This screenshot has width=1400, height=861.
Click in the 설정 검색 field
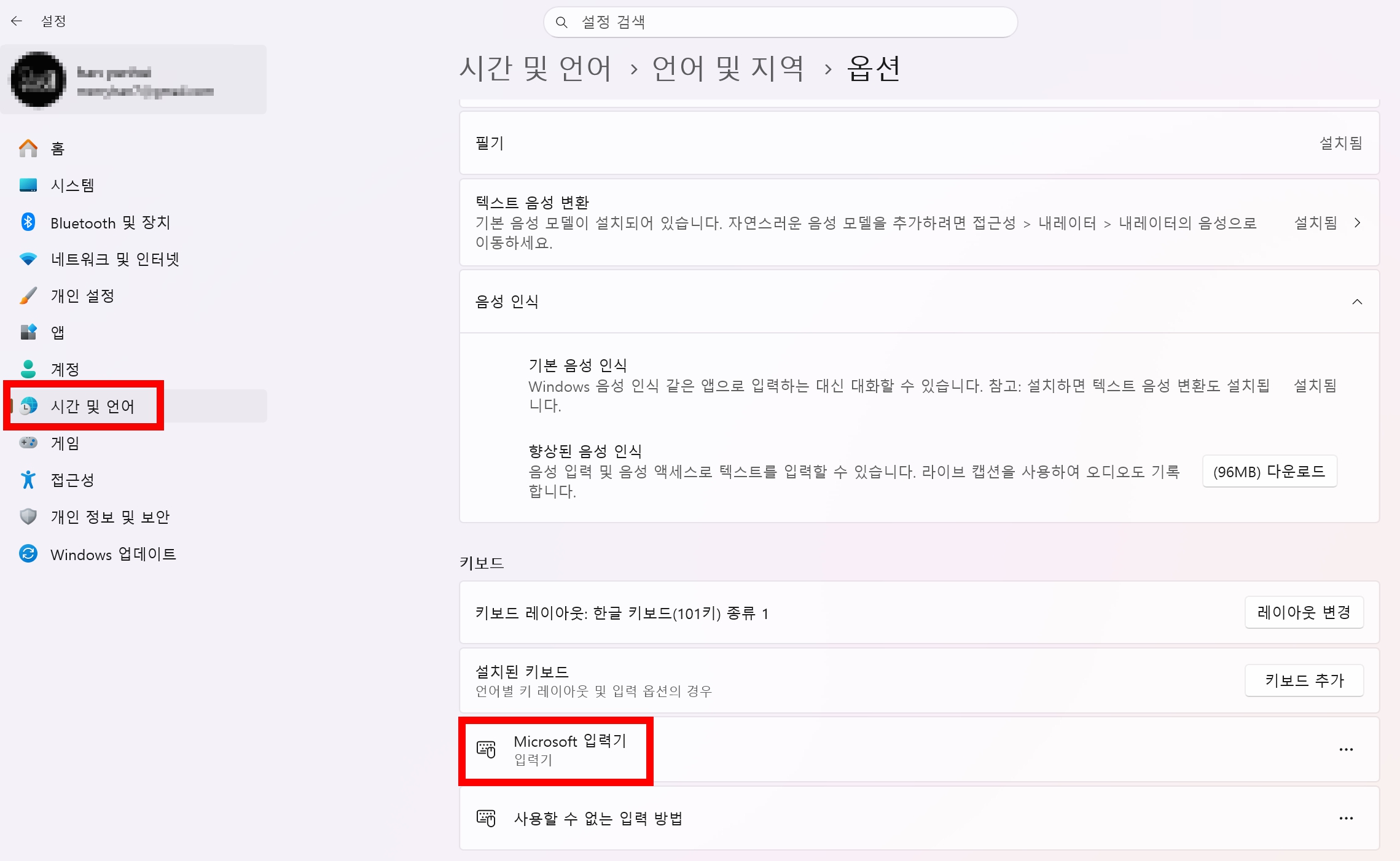(x=780, y=22)
